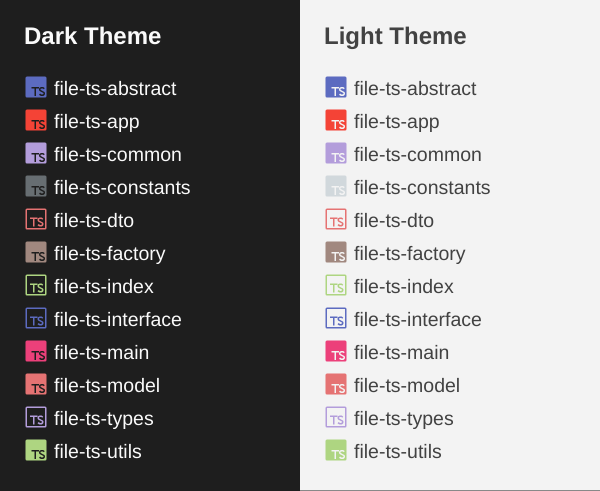Select the file-ts-main label in Dark Theme
Viewport: 600px width, 491px height.
[x=101, y=352]
